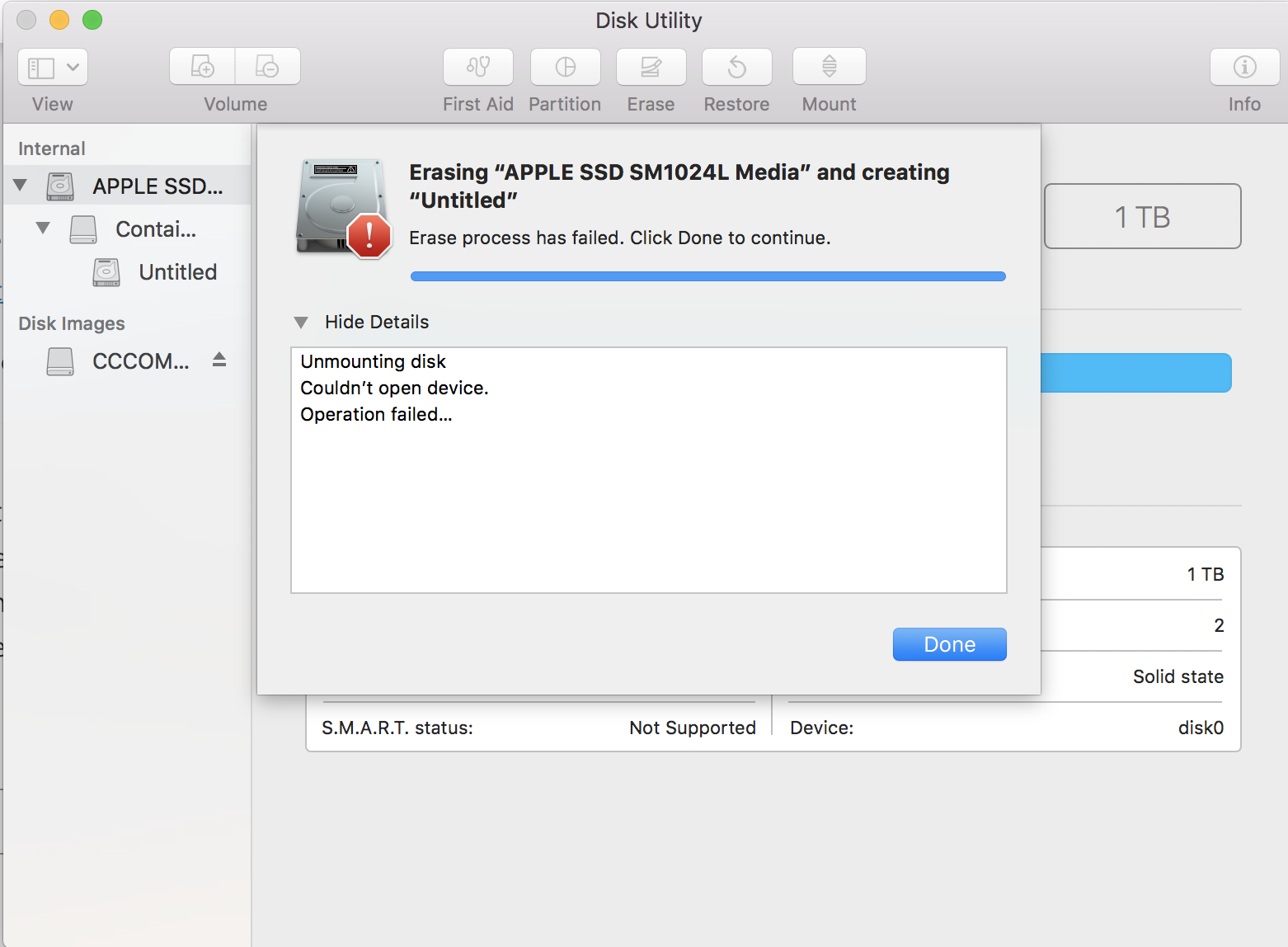Click the Disk Images section header
Viewport: 1288px width, 947px height.
pos(72,323)
